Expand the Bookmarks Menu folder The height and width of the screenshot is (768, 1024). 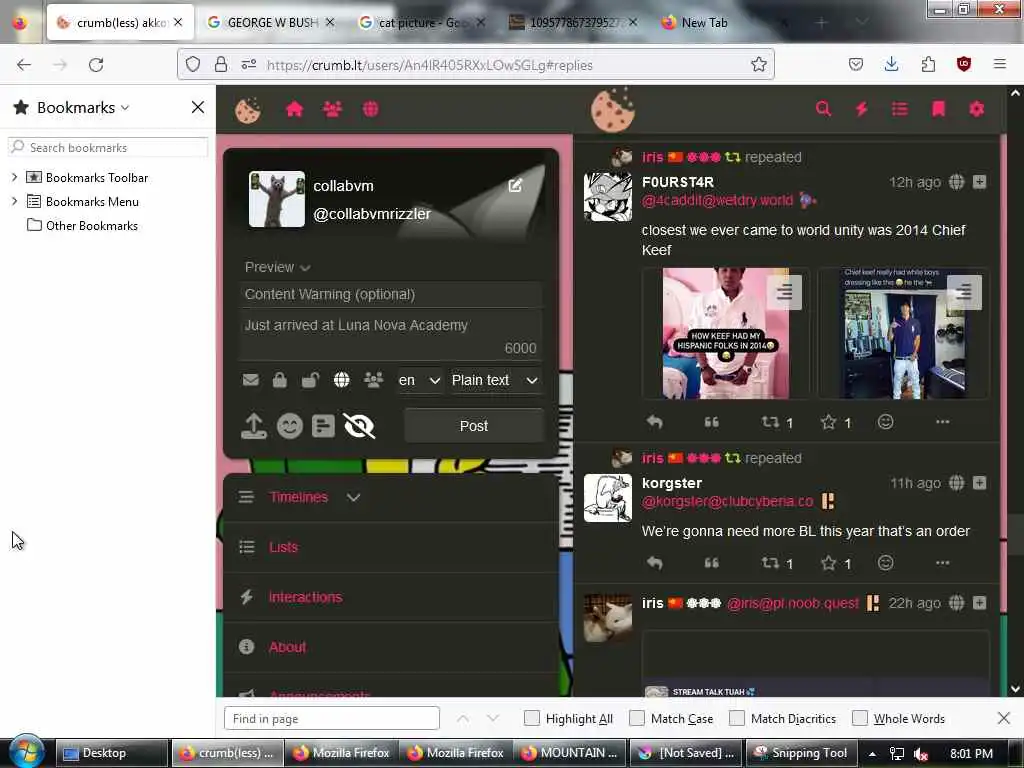[14, 201]
